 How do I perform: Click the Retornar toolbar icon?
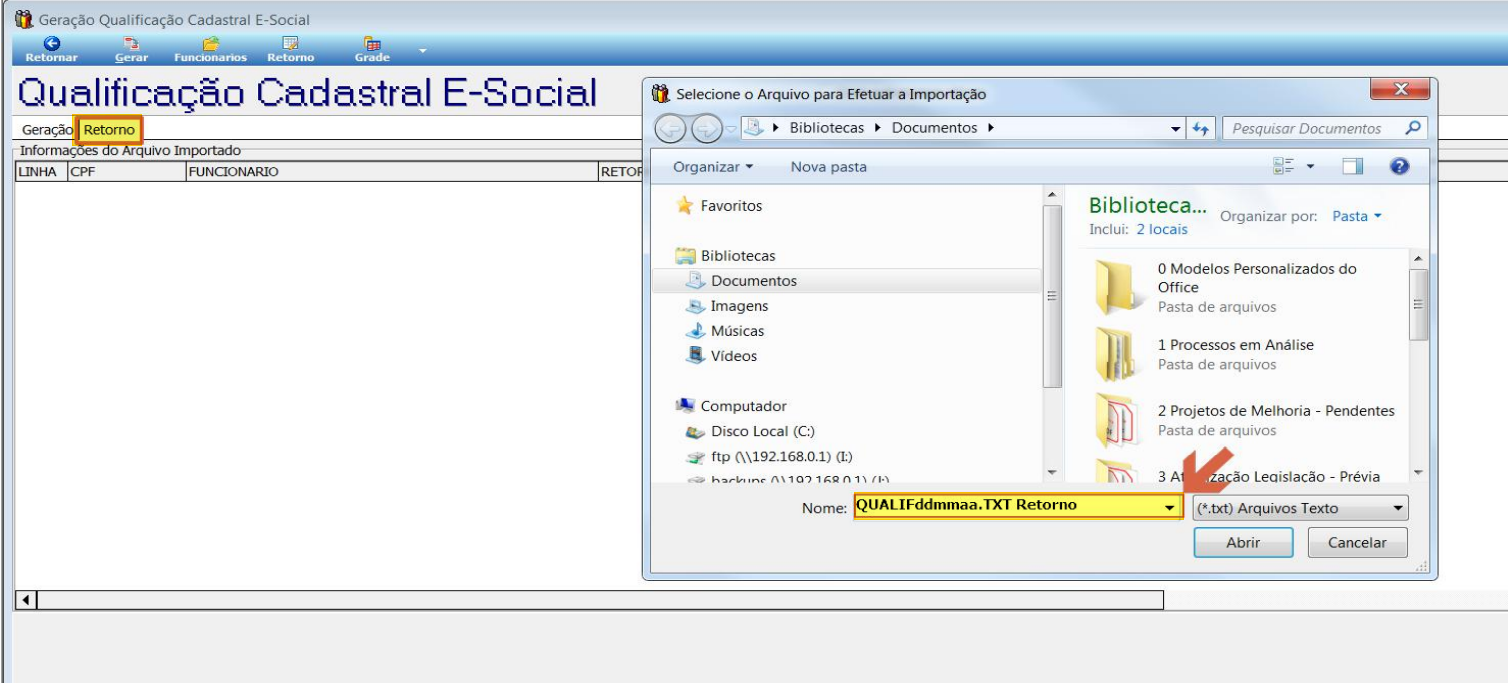coord(51,49)
